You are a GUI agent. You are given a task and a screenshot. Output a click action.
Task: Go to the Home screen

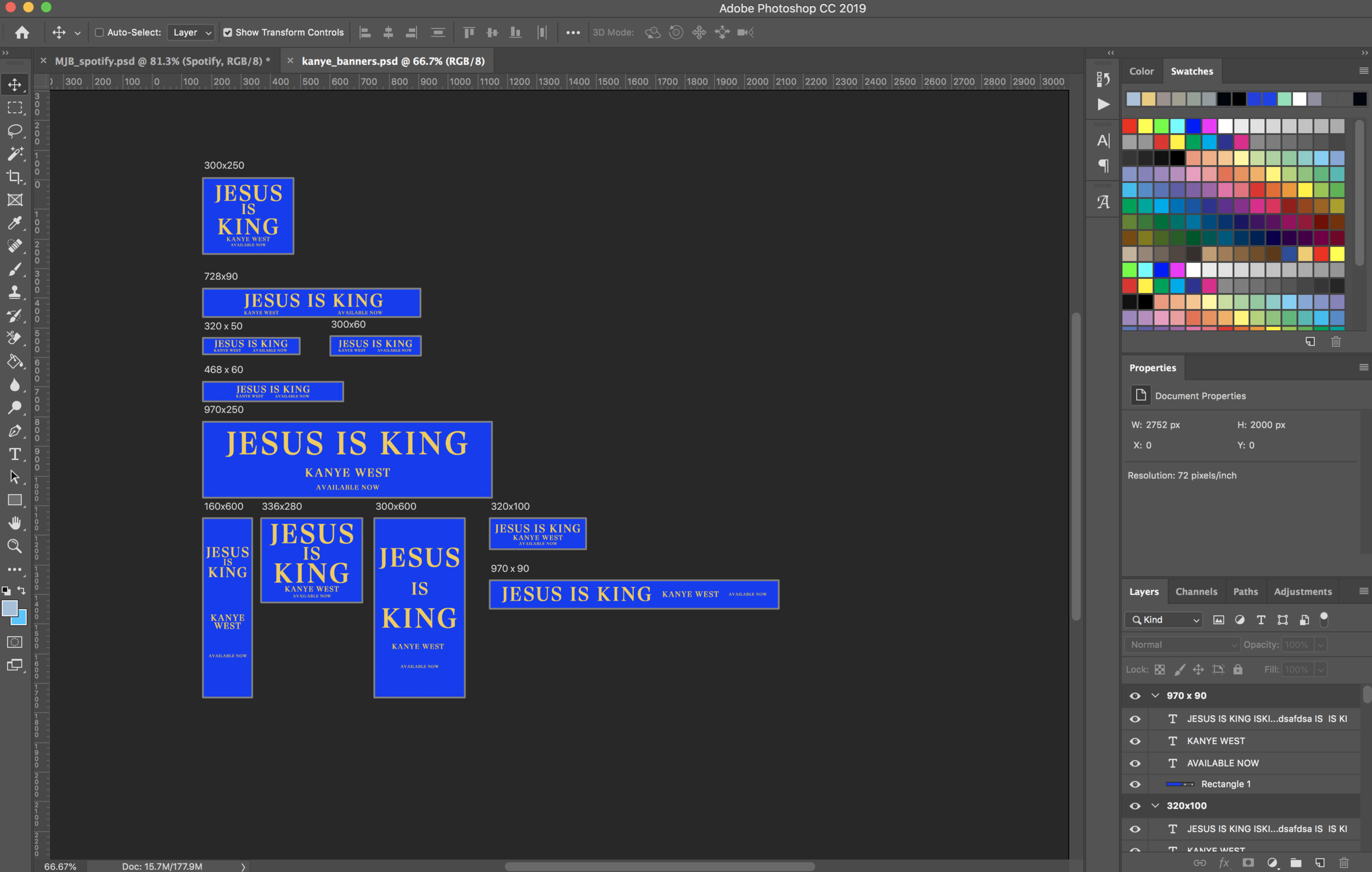point(22,32)
